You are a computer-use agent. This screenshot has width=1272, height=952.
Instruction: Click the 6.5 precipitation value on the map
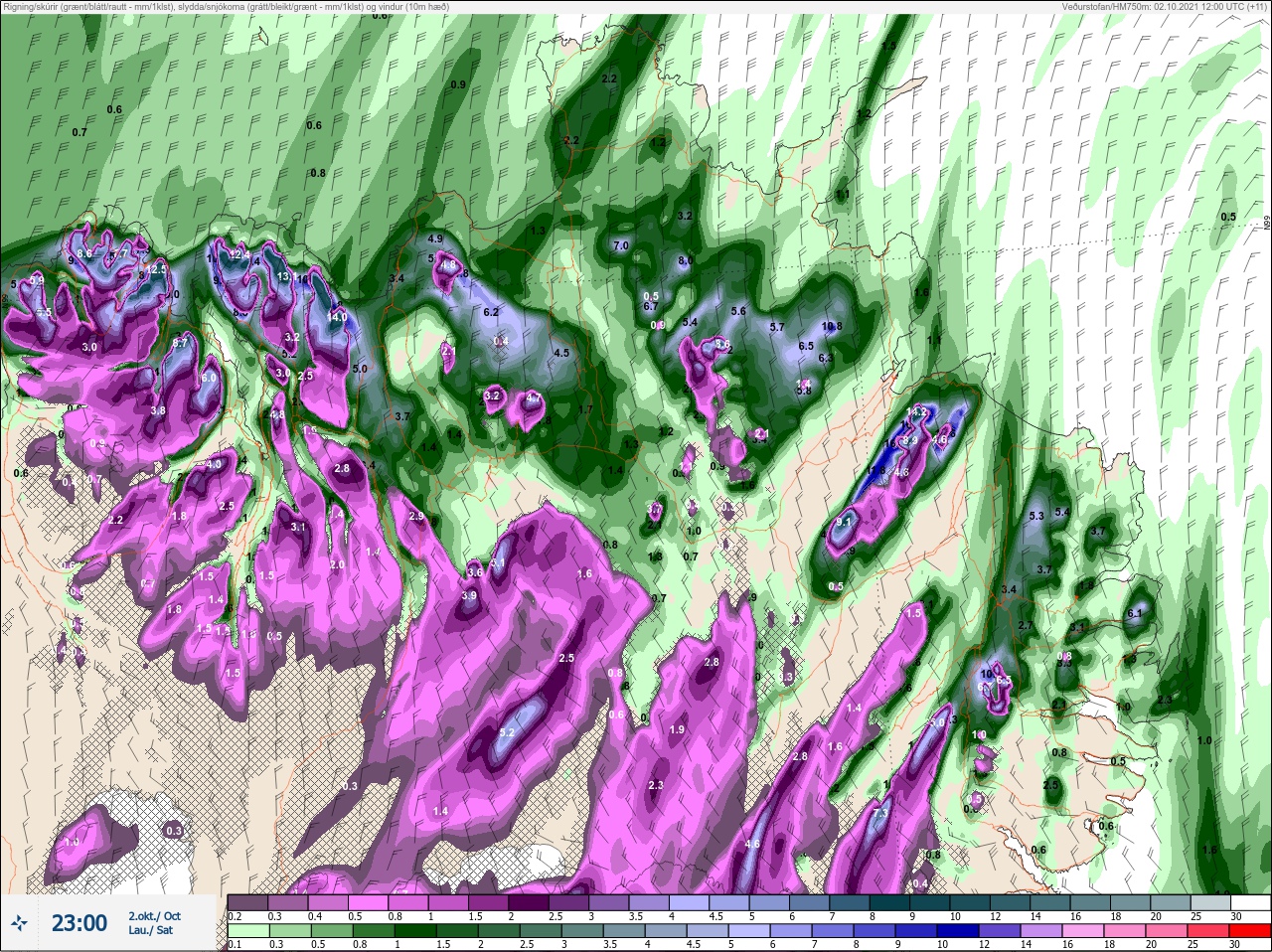coord(806,347)
